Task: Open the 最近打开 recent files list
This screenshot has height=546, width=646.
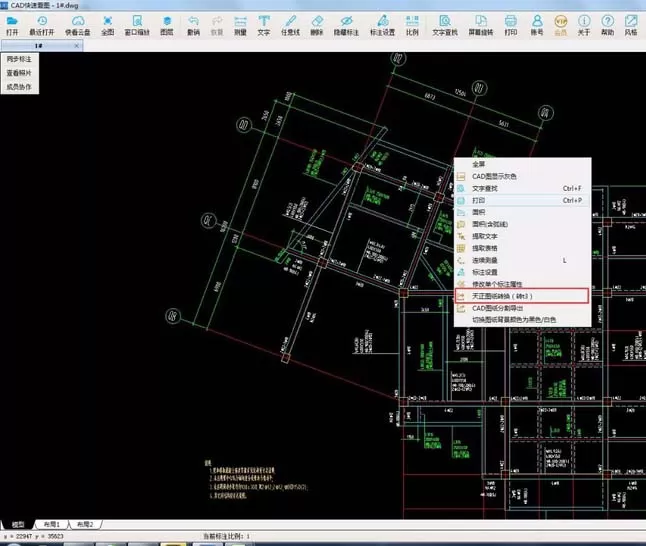Action: pos(42,25)
